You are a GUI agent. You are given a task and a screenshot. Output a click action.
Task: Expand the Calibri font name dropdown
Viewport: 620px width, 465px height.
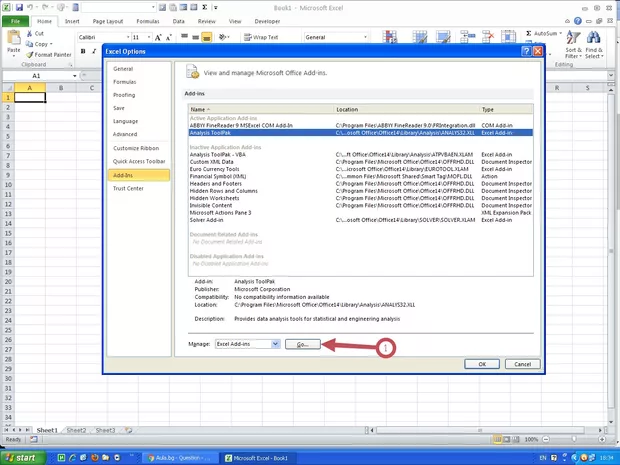coord(126,36)
